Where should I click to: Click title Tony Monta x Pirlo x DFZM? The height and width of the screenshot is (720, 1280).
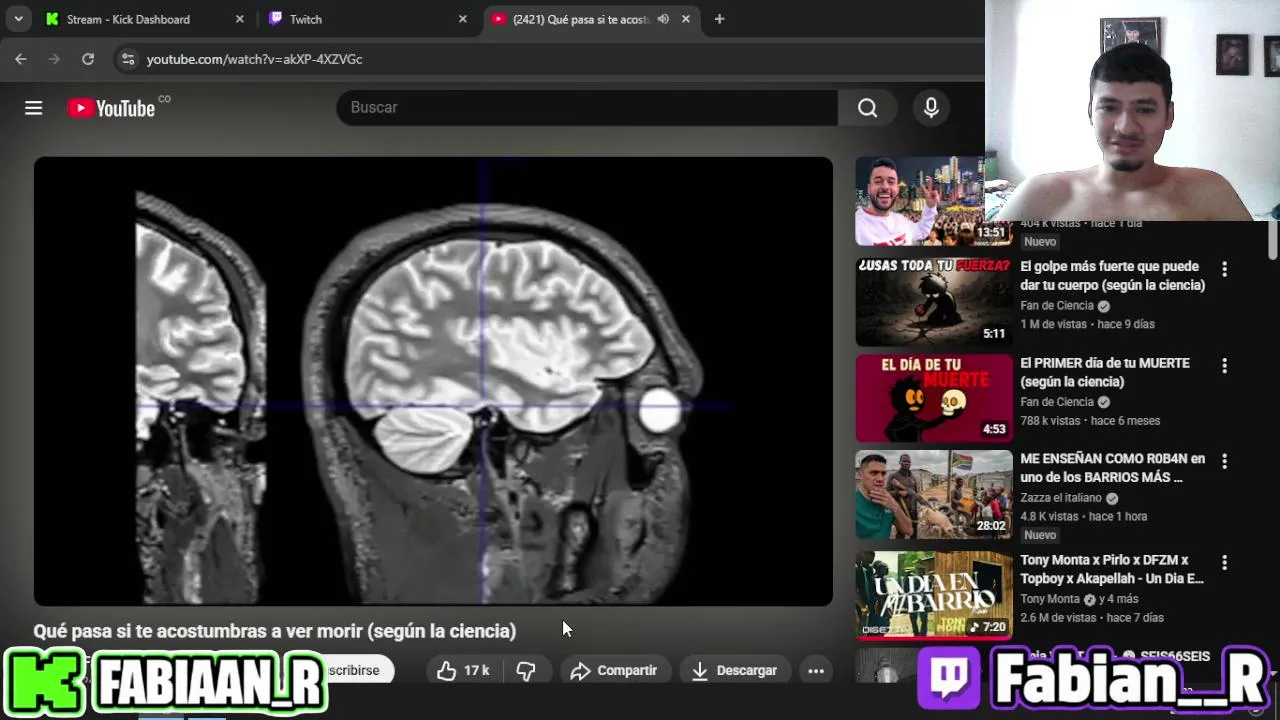point(1112,569)
